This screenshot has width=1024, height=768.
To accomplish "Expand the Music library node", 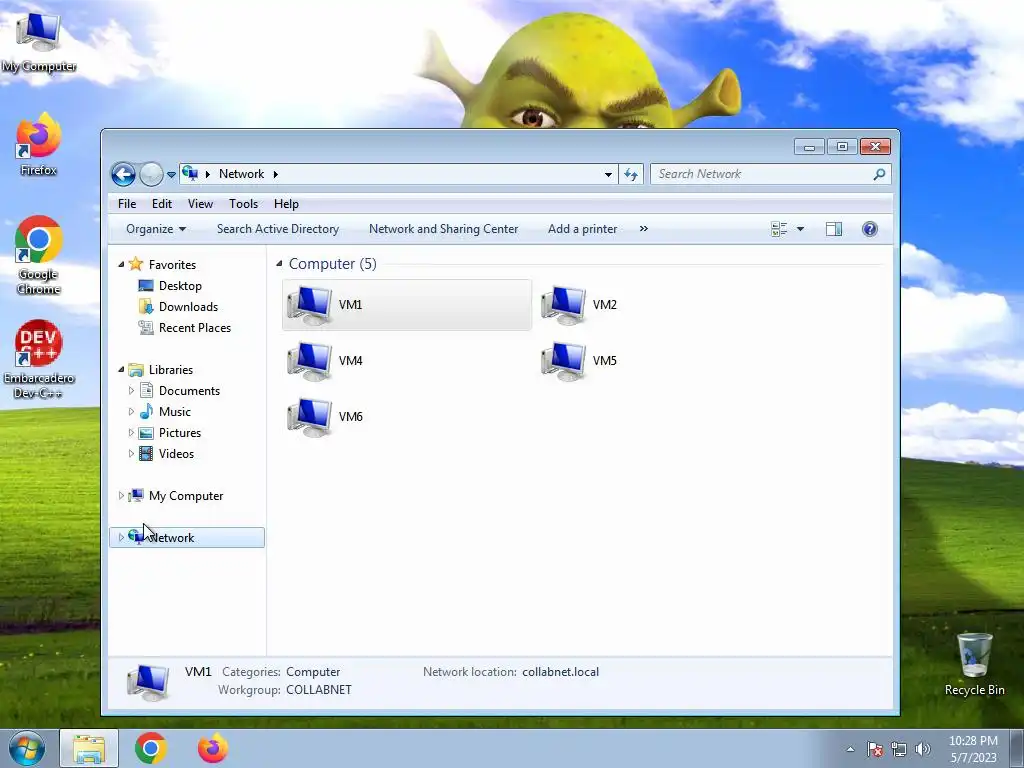I will pos(131,411).
